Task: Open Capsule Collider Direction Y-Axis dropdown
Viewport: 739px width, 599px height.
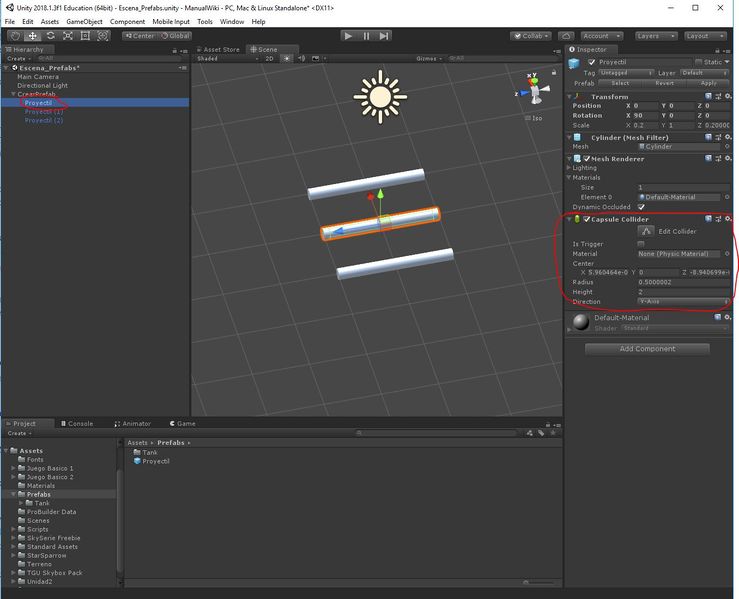Action: pos(683,301)
